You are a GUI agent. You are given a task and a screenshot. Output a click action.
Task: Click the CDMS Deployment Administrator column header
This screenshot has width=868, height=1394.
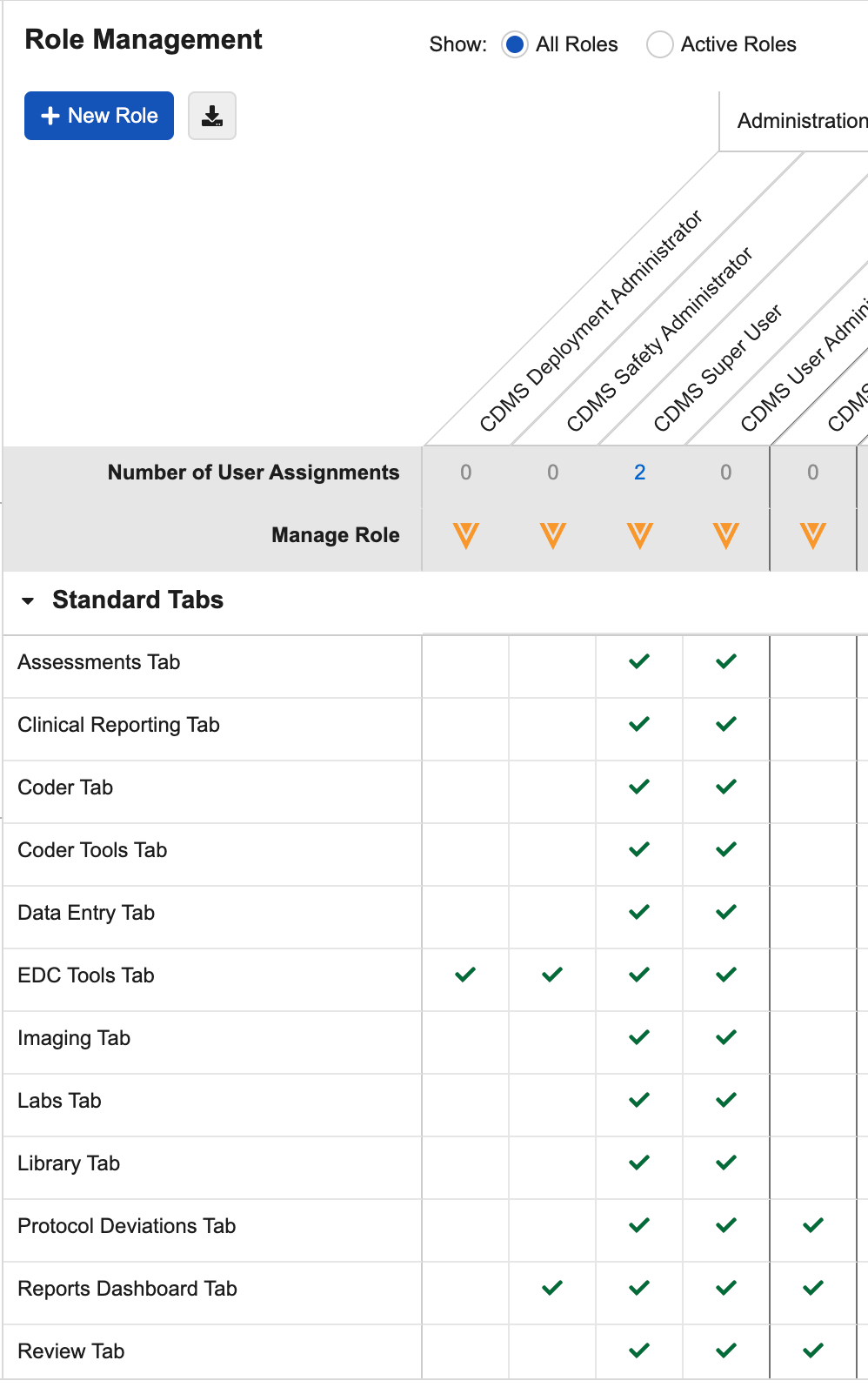point(591,320)
